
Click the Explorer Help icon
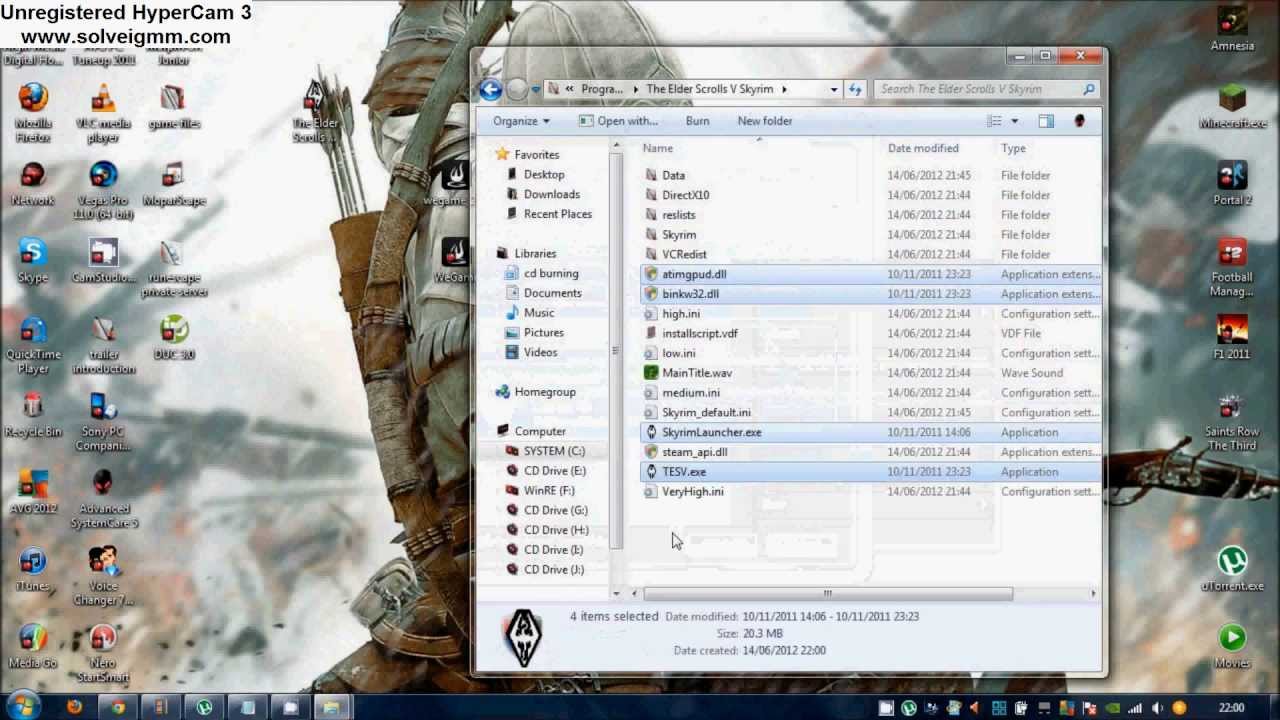(1079, 121)
